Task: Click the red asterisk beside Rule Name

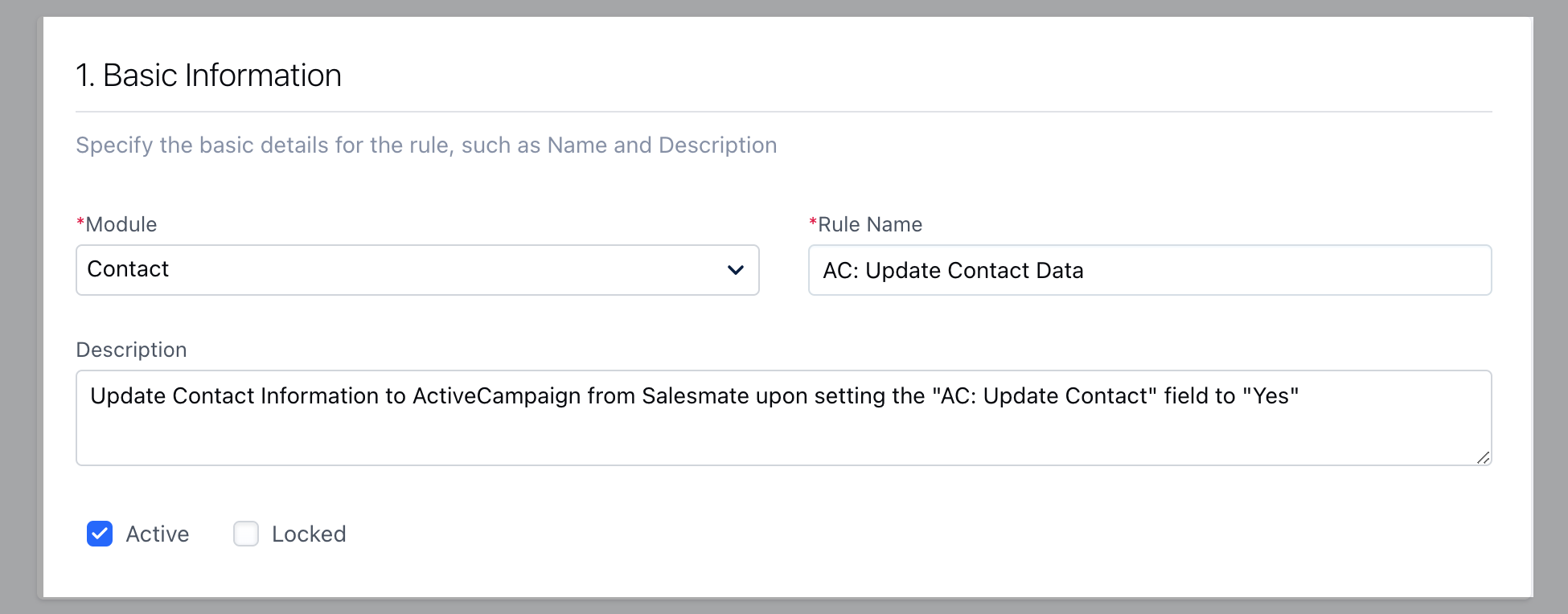Action: click(x=813, y=222)
